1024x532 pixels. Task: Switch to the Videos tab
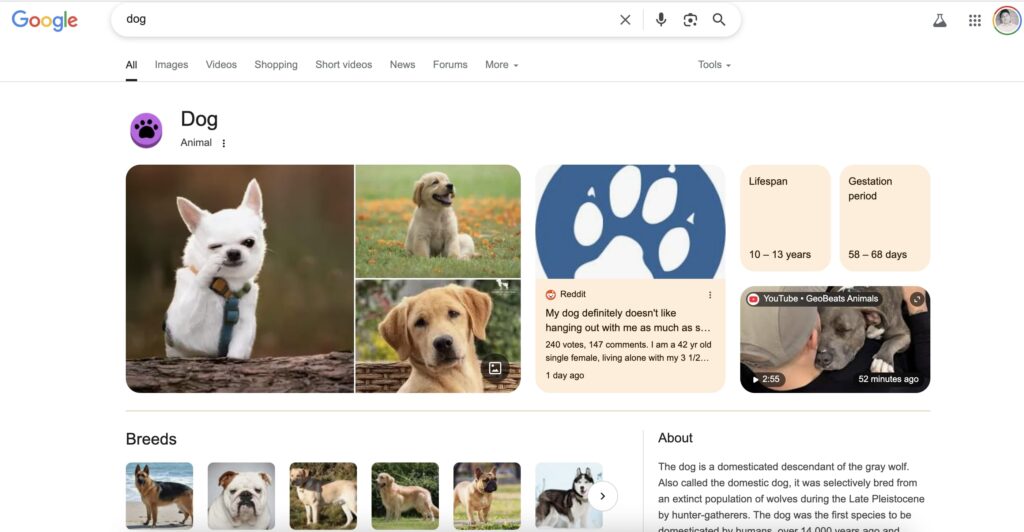221,65
